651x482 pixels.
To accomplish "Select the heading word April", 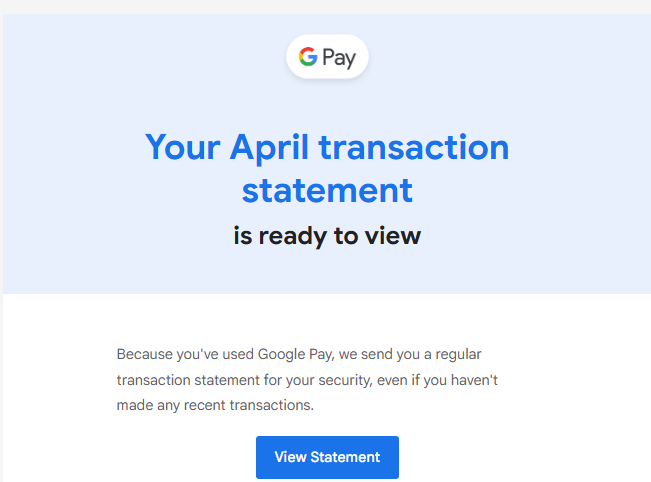I will click(269, 149).
